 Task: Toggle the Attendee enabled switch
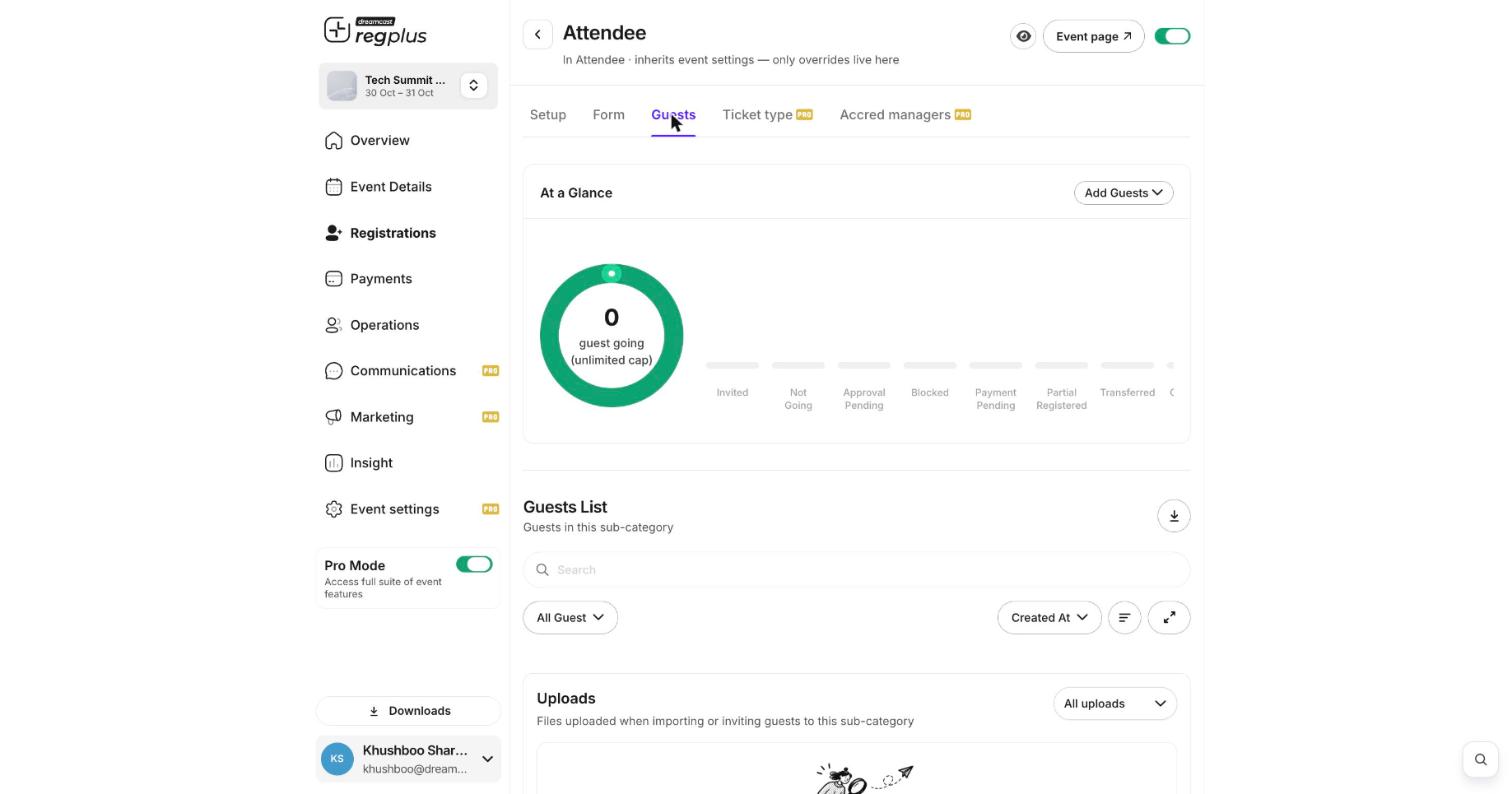(x=1172, y=36)
